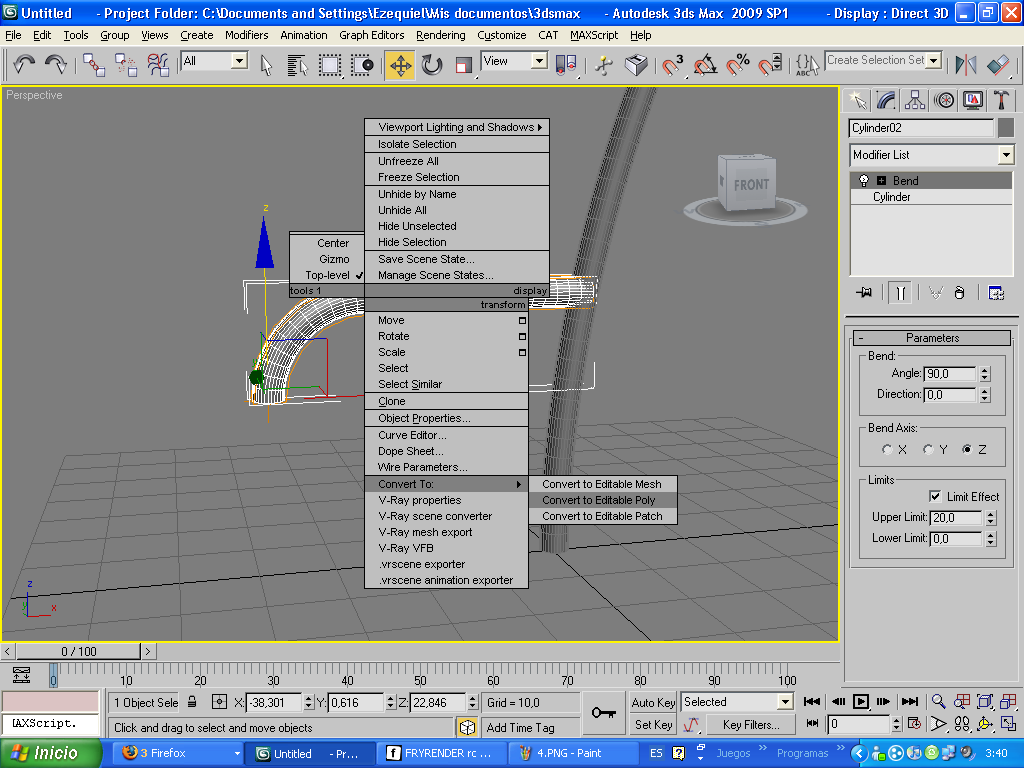
Task: Toggle the 3D Snaps magnet
Action: click(x=672, y=65)
